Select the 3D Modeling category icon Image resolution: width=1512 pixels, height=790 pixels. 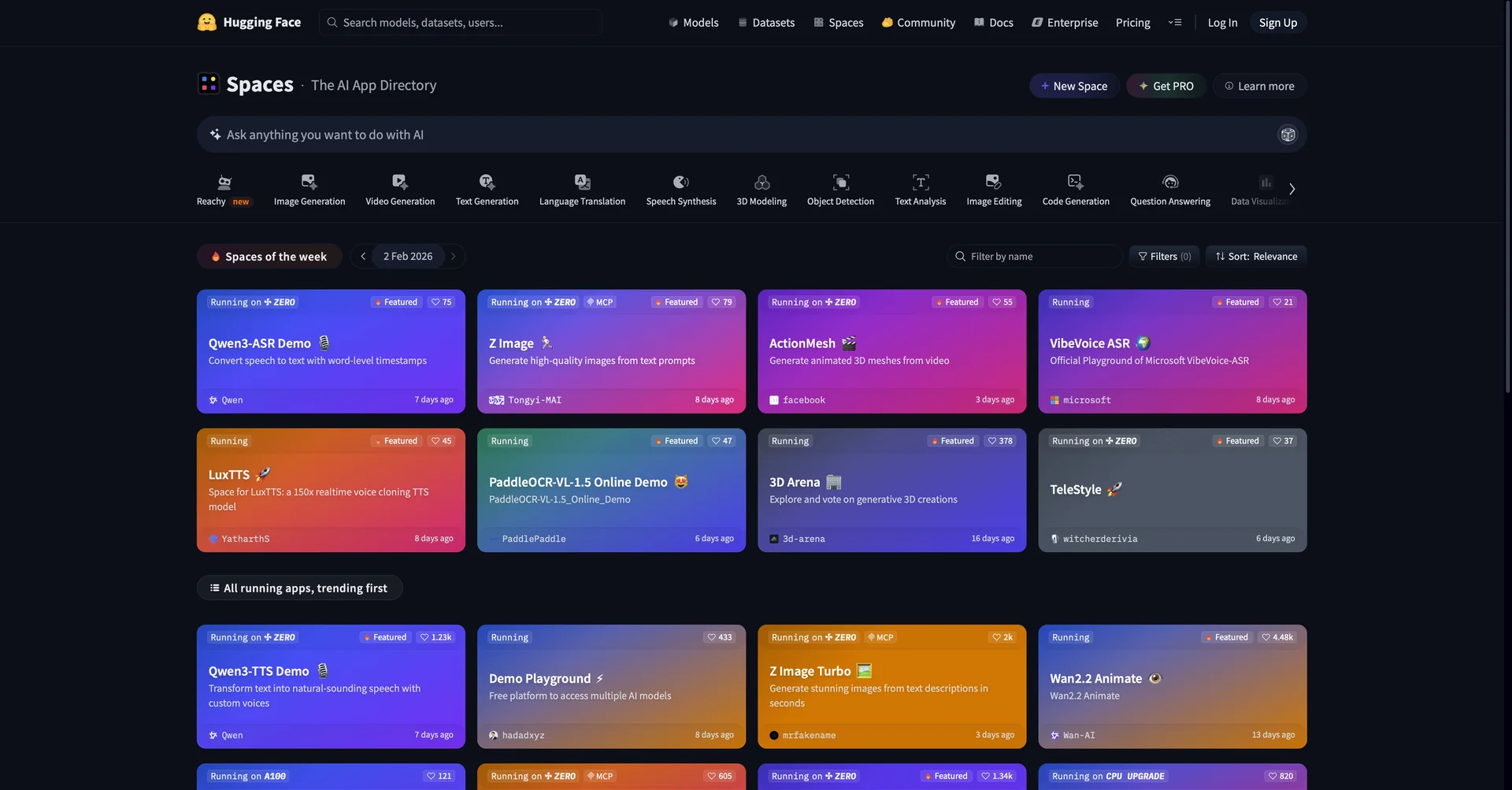click(x=762, y=182)
